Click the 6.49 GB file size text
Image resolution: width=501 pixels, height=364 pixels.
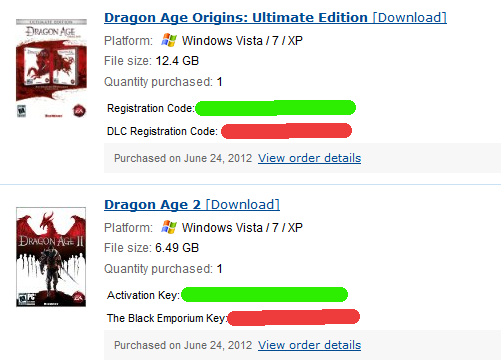[x=177, y=248]
